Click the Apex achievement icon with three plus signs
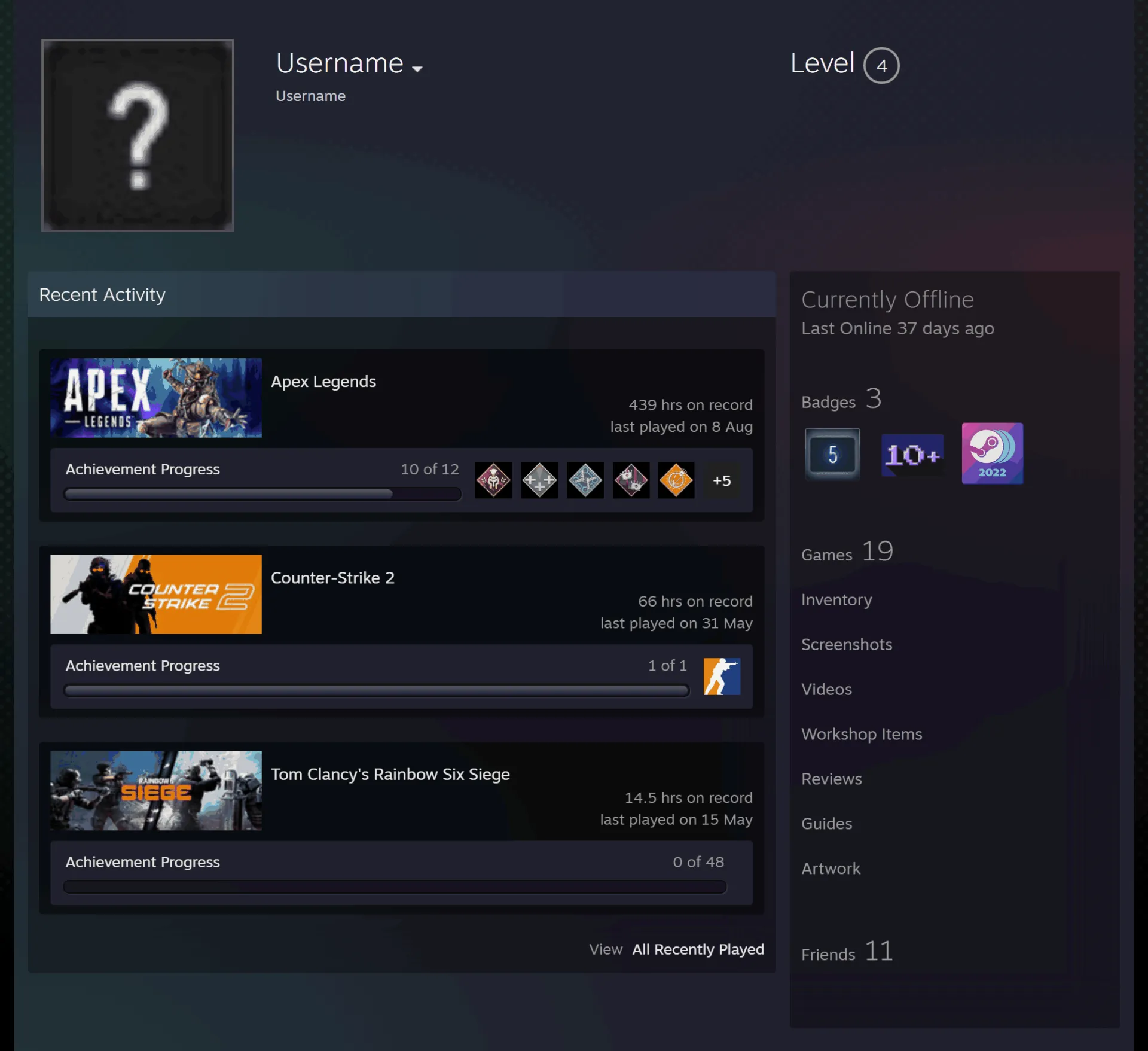1148x1051 pixels. (x=539, y=480)
